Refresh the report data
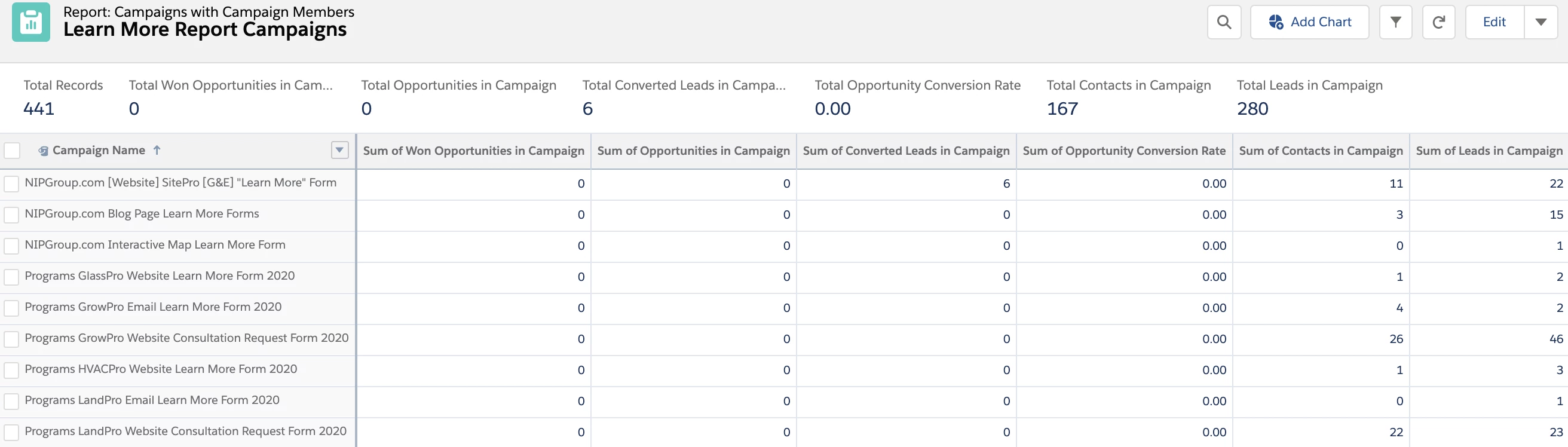Viewport: 1568px width, 447px height. 1438,23
